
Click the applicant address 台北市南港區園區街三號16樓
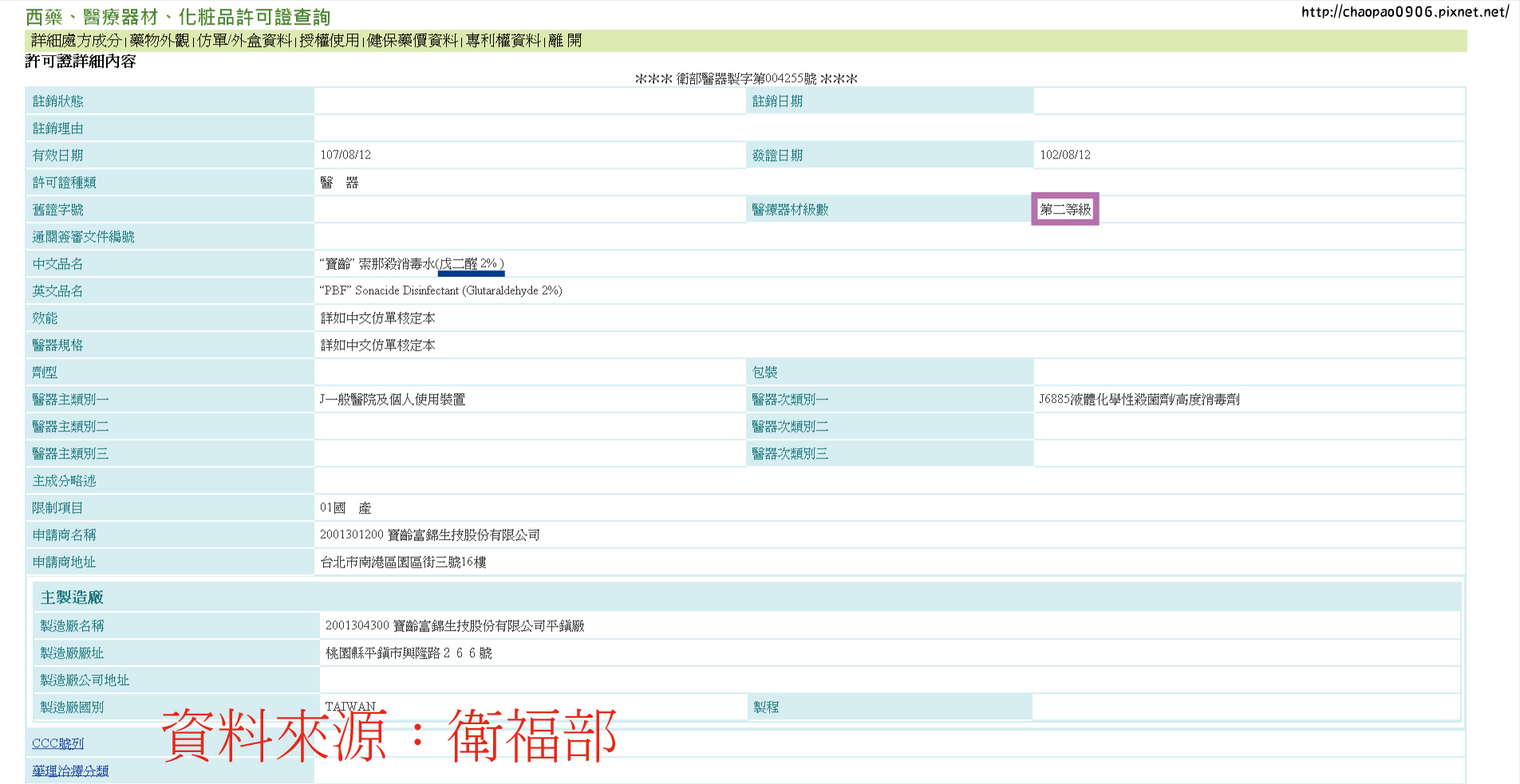pos(403,562)
